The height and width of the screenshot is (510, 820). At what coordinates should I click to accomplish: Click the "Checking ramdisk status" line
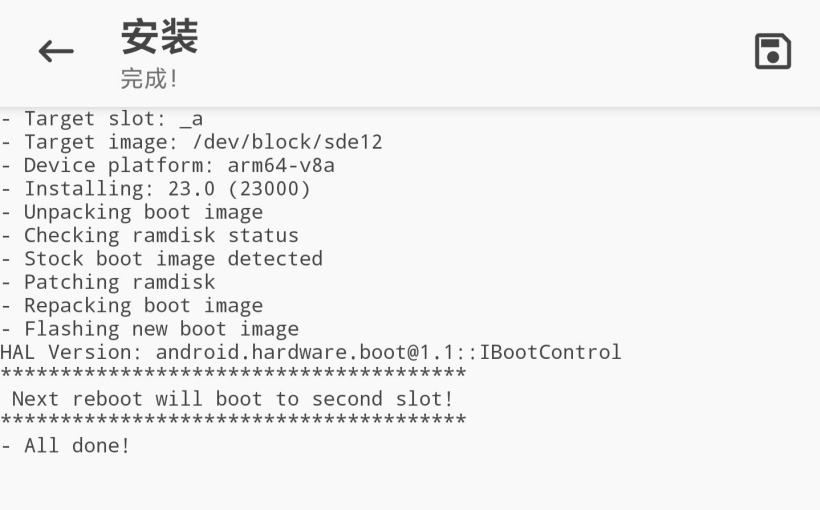click(149, 236)
